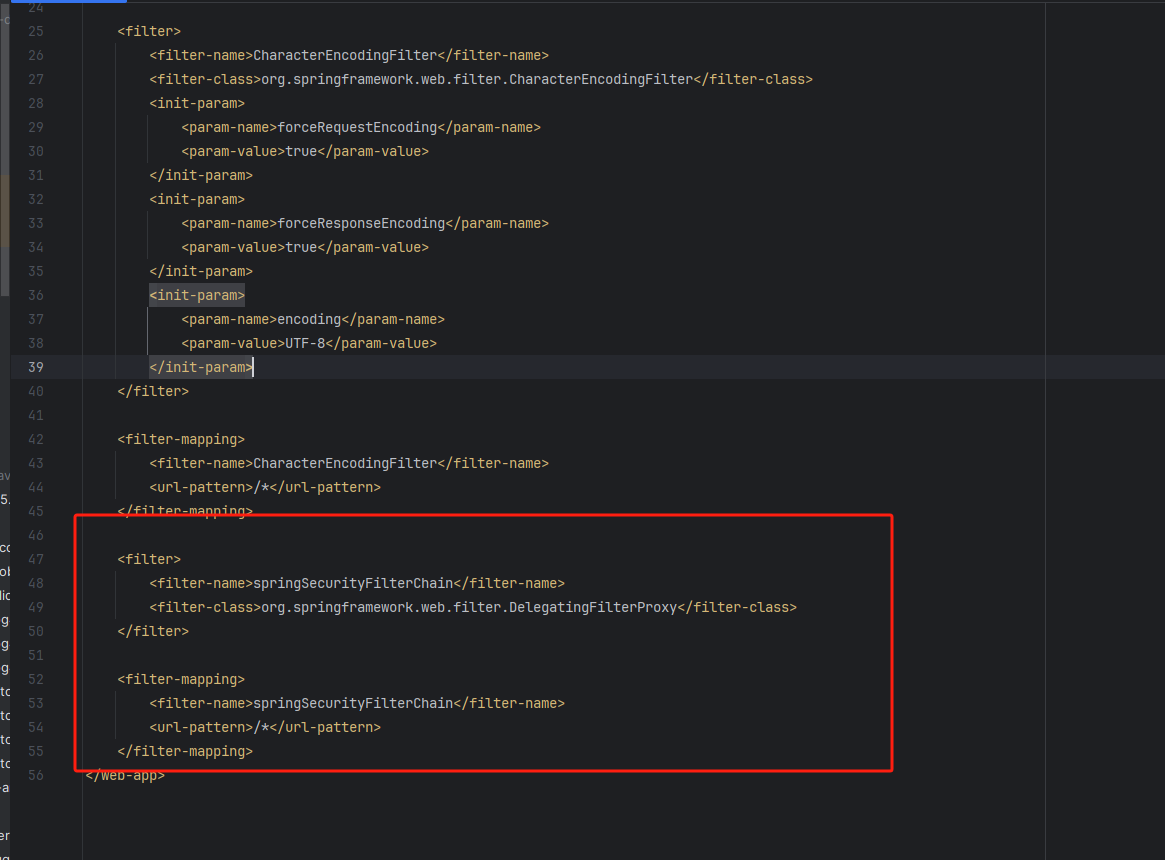The height and width of the screenshot is (860, 1165).
Task: Click line number 25 in the gutter
Action: (x=35, y=31)
